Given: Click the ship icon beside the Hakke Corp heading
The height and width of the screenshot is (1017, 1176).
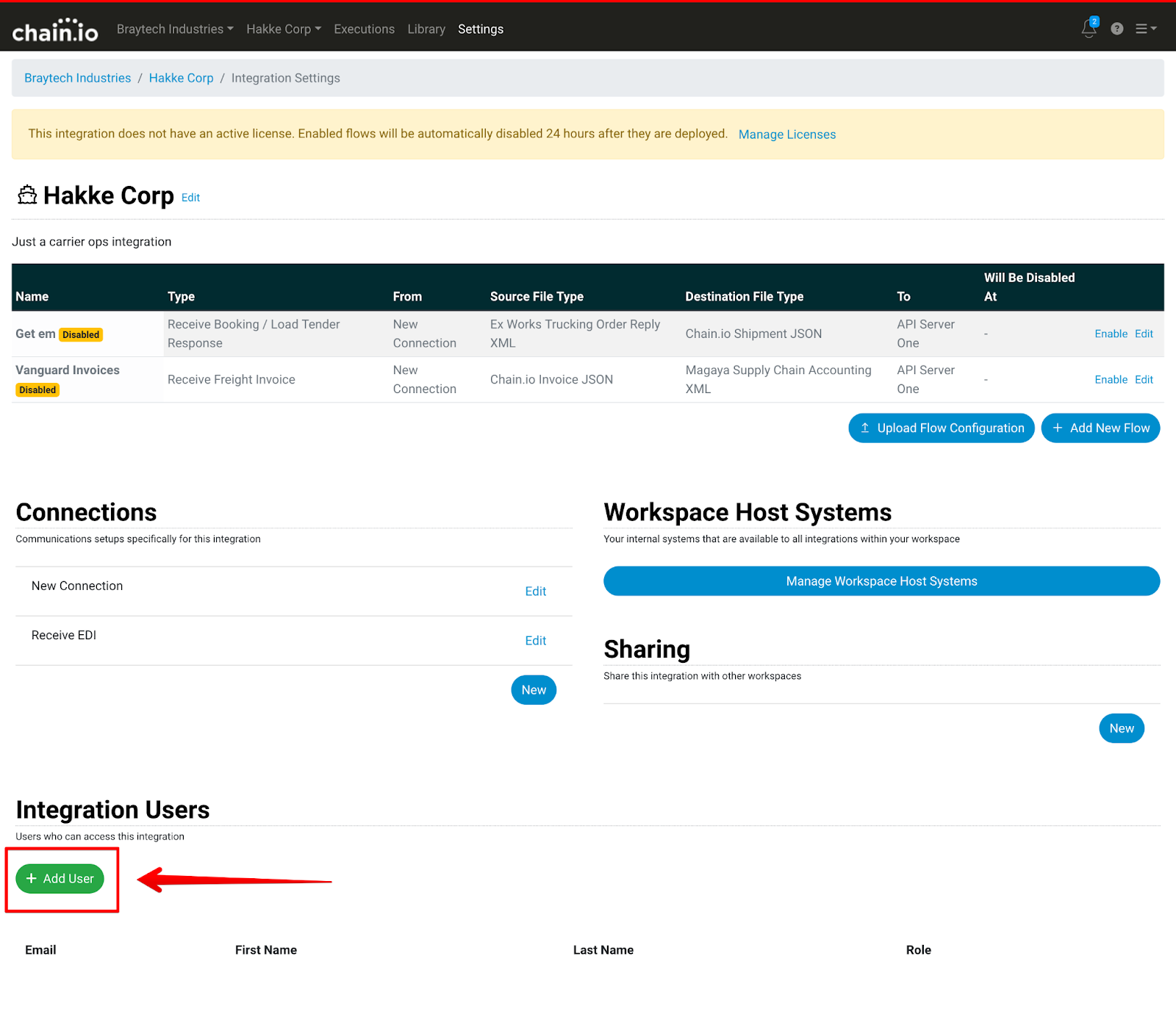Looking at the screenshot, I should tap(27, 195).
